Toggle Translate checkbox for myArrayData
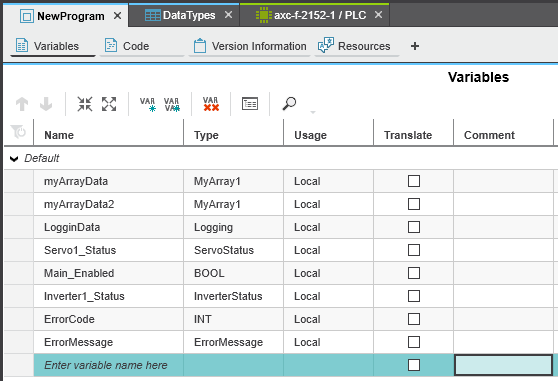558x381 pixels. [x=414, y=181]
